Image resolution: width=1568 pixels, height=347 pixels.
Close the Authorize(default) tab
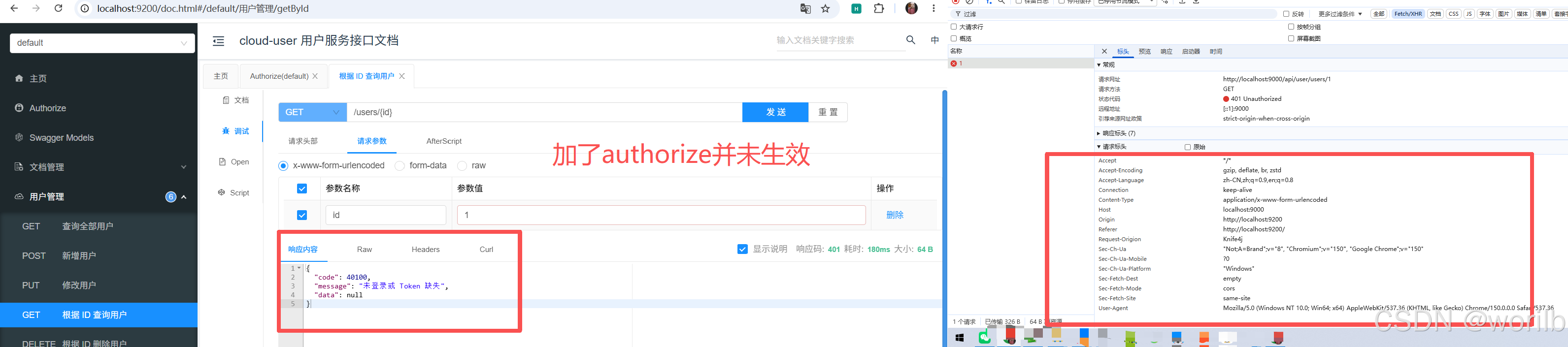pos(315,76)
